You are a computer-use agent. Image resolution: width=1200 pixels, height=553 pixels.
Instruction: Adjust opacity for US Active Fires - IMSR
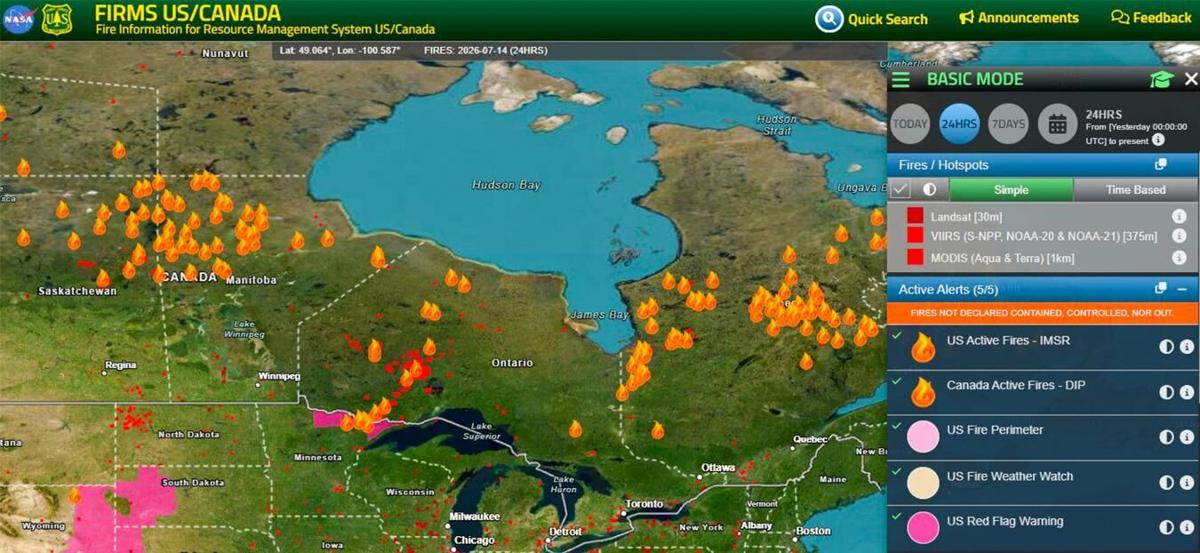1166,347
